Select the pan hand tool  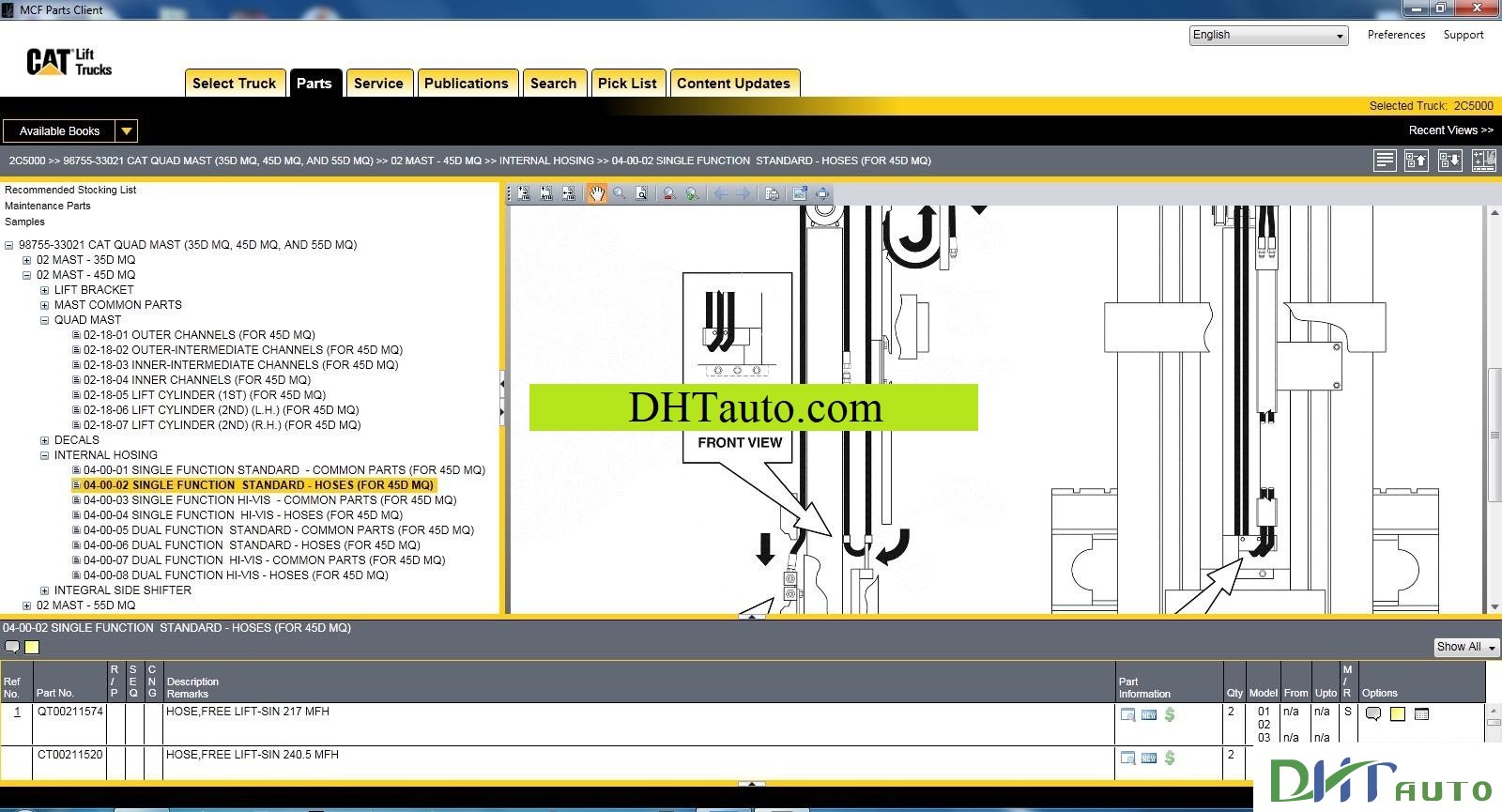[x=597, y=193]
